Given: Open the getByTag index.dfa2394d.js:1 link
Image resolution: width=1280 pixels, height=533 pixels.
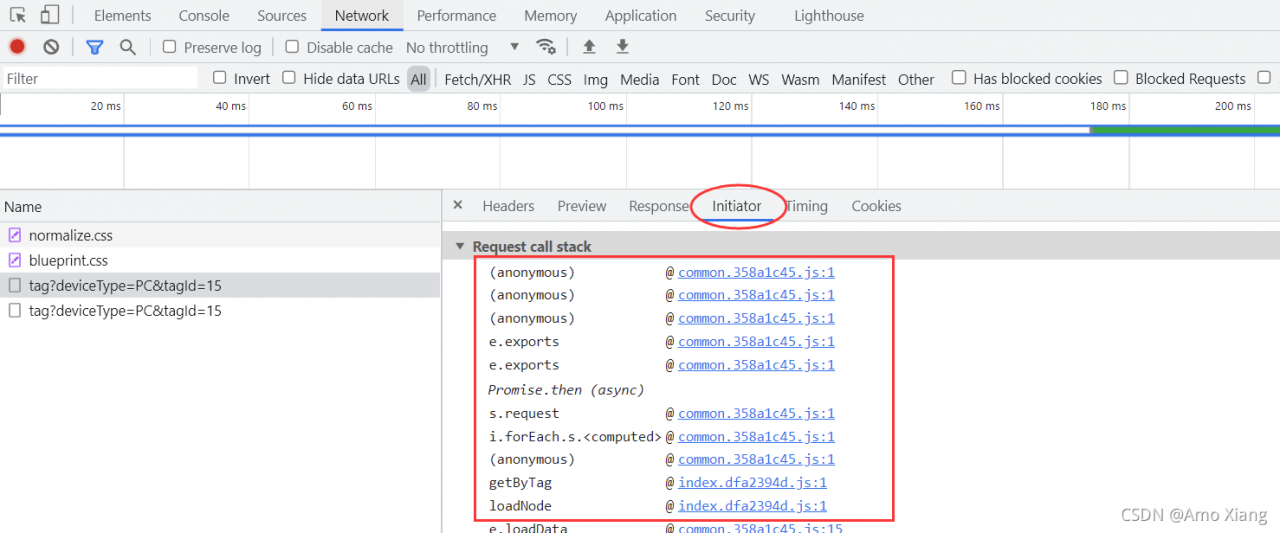Looking at the screenshot, I should pyautogui.click(x=752, y=483).
